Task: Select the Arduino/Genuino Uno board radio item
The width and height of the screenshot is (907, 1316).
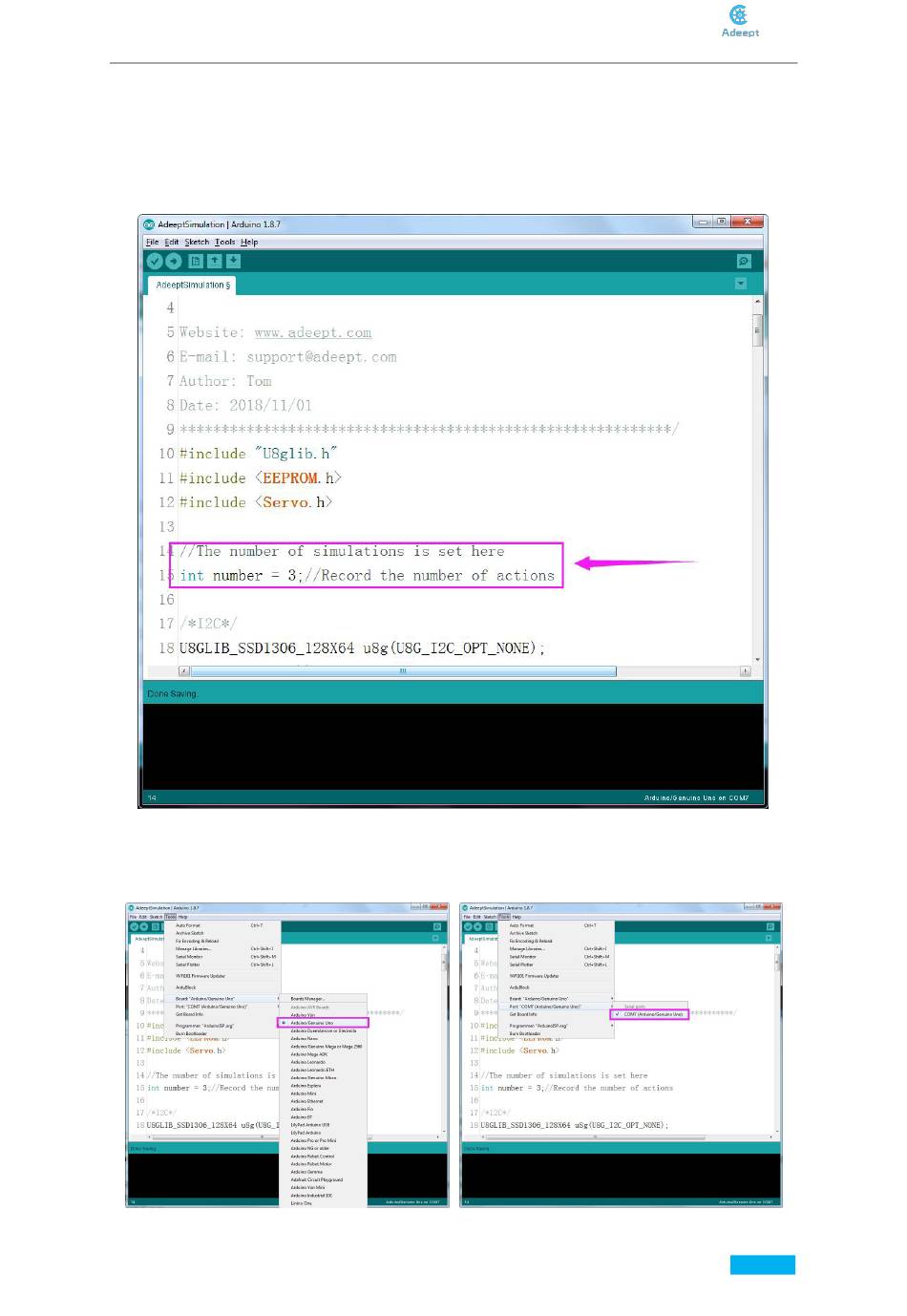Action: (323, 1023)
